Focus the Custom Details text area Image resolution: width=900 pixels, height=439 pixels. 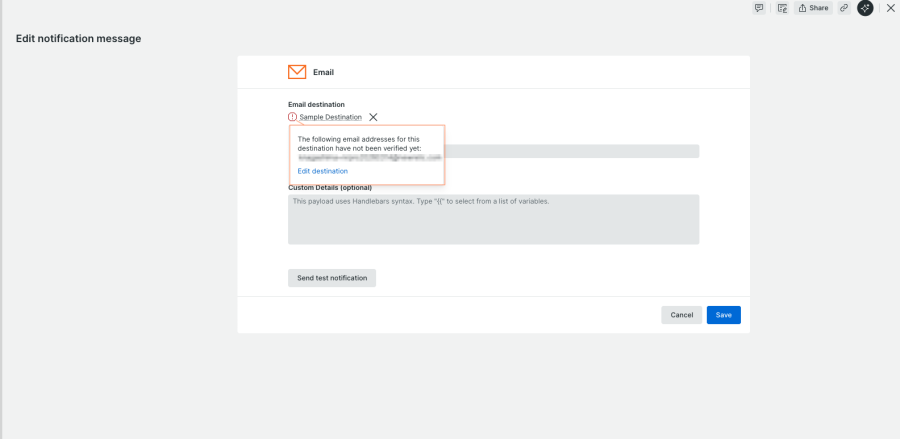point(494,219)
